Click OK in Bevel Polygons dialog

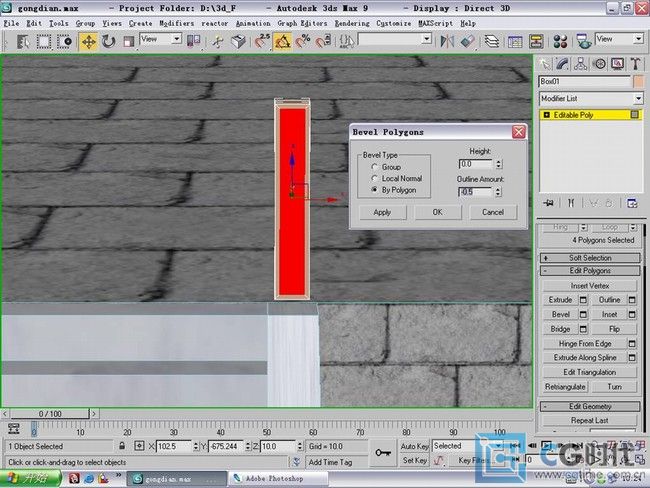tap(437, 212)
